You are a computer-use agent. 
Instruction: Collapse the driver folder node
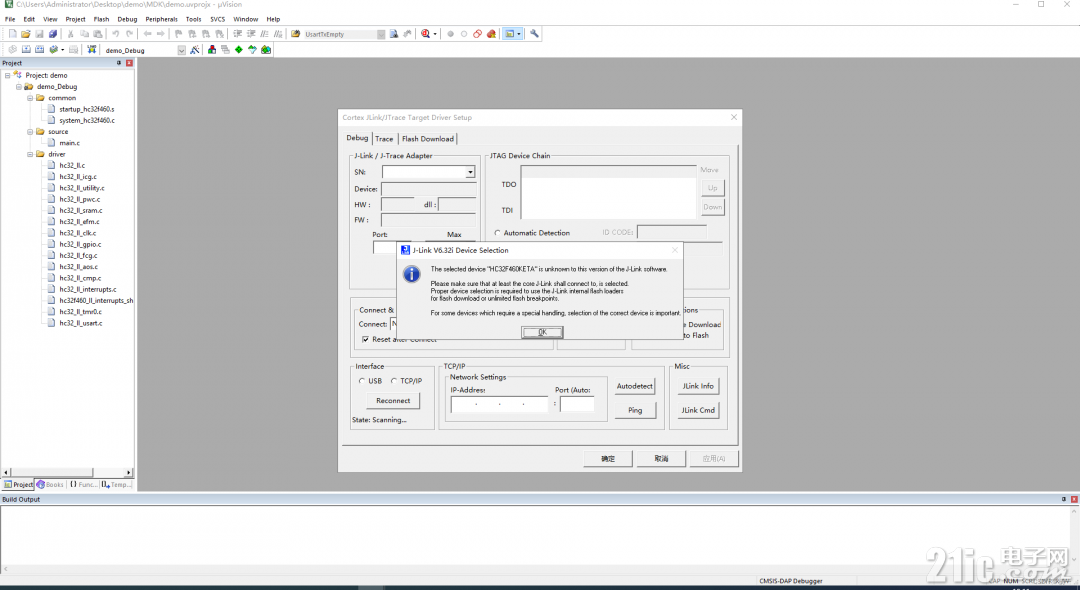point(30,154)
